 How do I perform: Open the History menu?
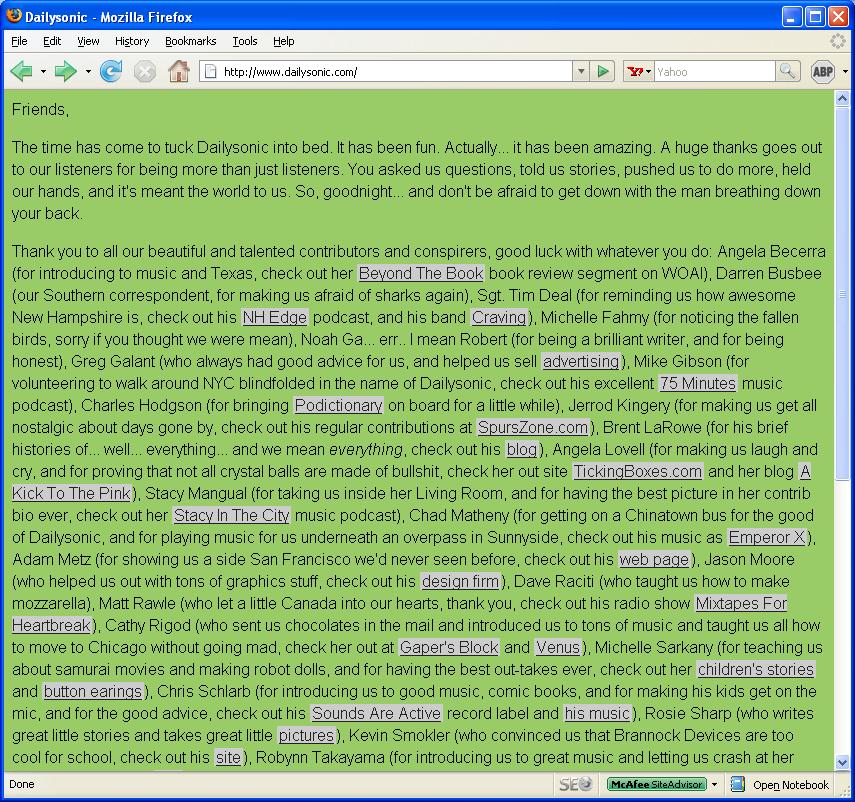132,41
